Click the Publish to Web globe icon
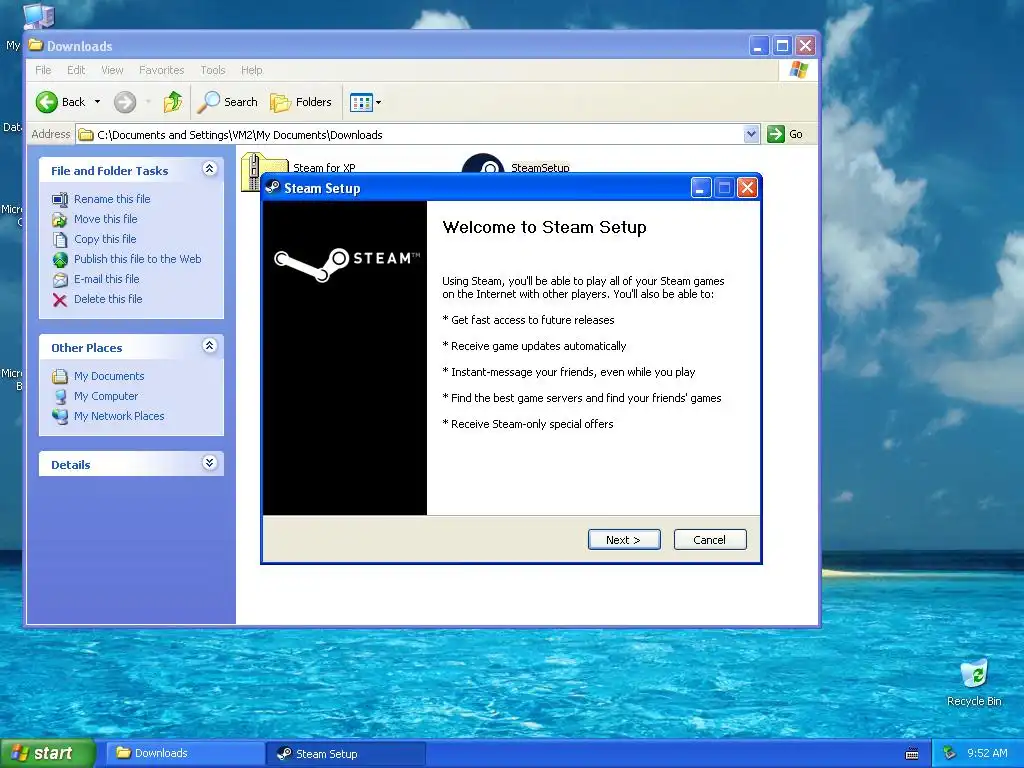 60,260
